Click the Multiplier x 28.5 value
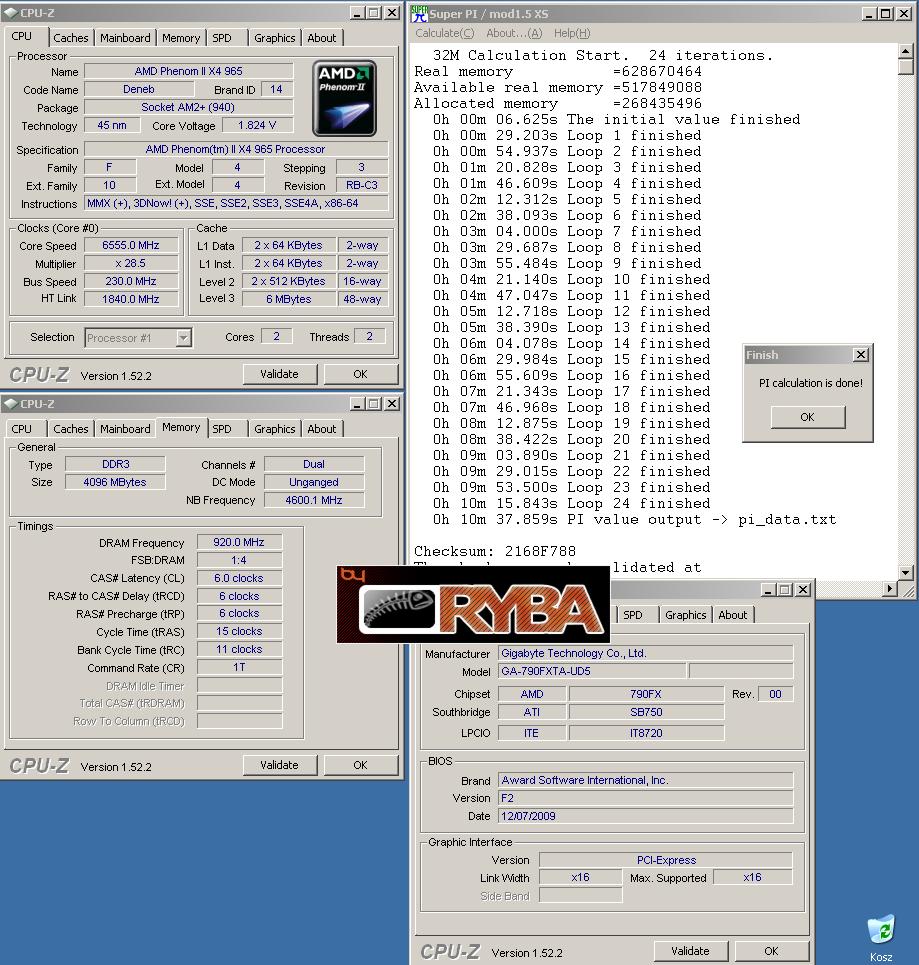Viewport: 919px width, 965px height. [x=130, y=263]
